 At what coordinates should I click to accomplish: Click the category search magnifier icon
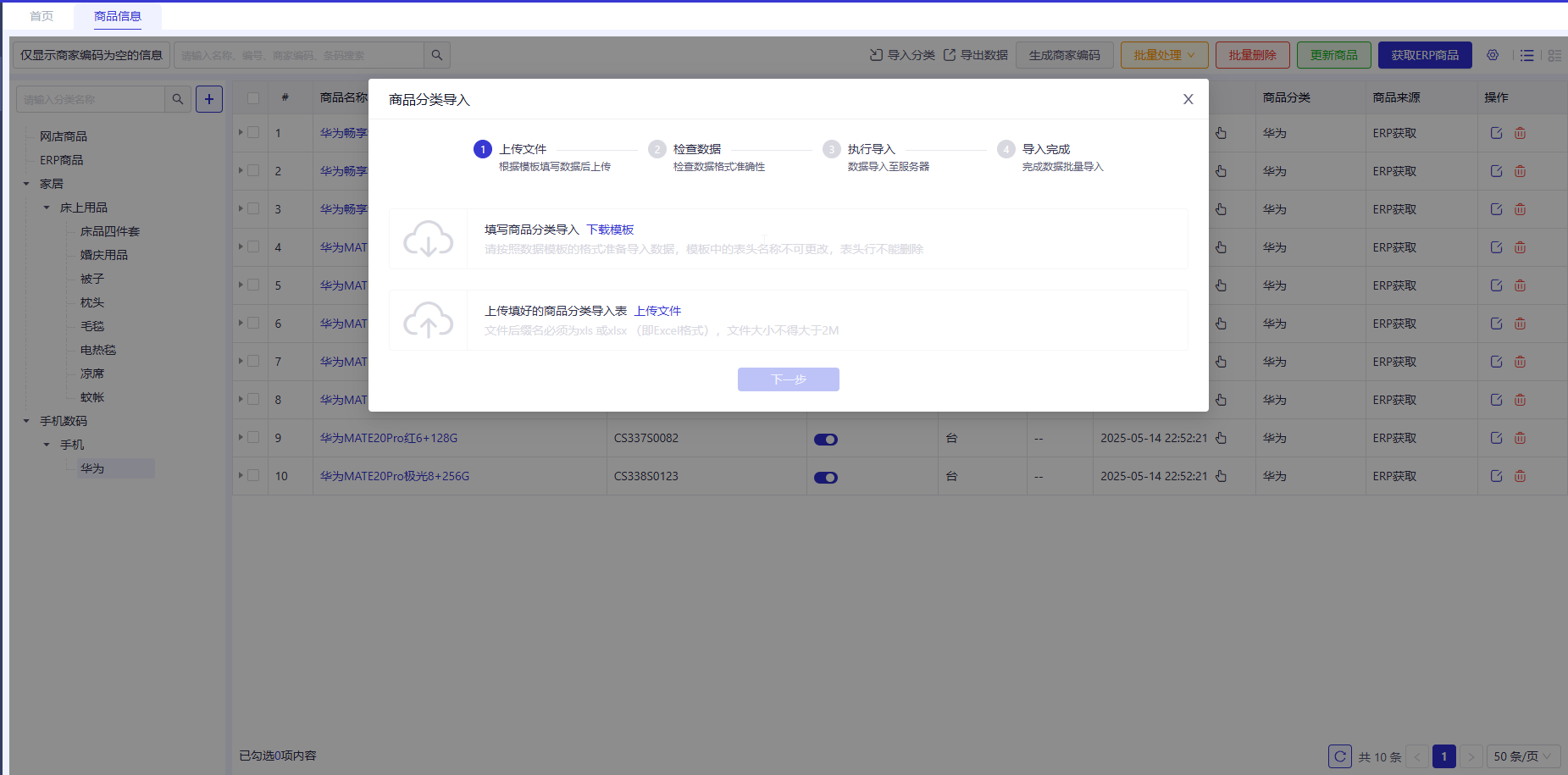click(x=178, y=99)
